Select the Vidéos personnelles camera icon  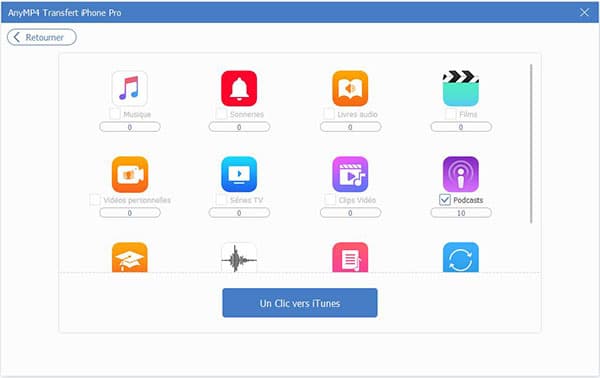click(x=130, y=174)
